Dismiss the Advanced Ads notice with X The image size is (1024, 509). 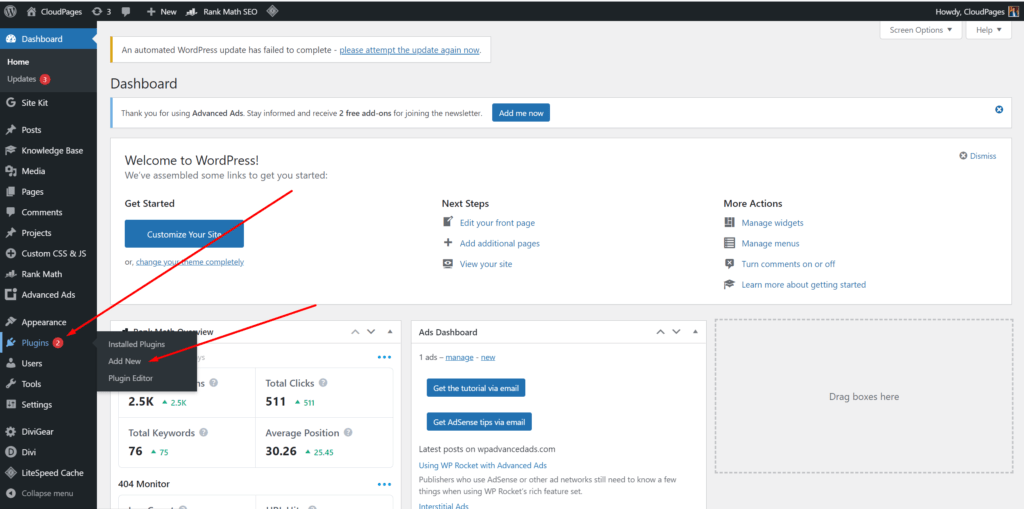point(999,110)
